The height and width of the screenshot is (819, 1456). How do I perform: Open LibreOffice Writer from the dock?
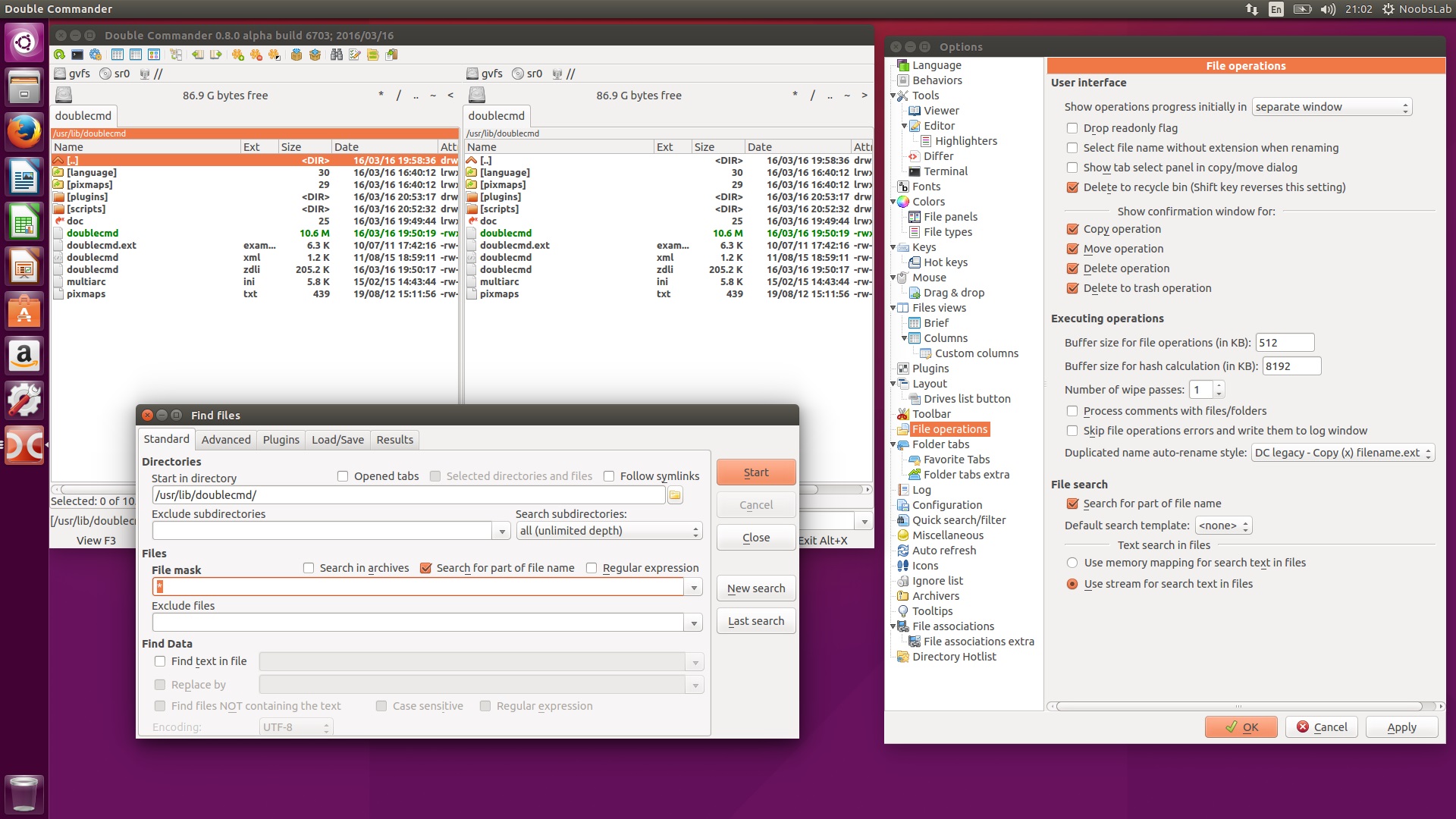pyautogui.click(x=24, y=178)
